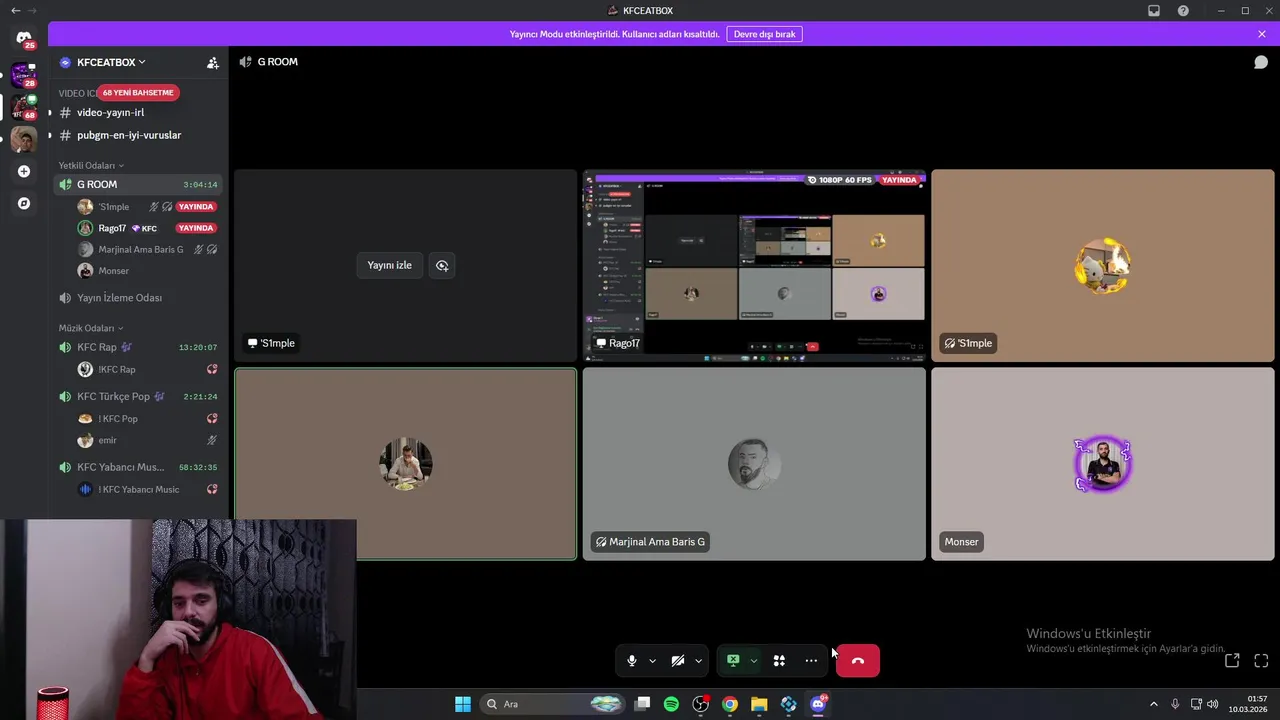The image size is (1280, 720).
Task: Open Spotify from the taskbar
Action: [671, 704]
